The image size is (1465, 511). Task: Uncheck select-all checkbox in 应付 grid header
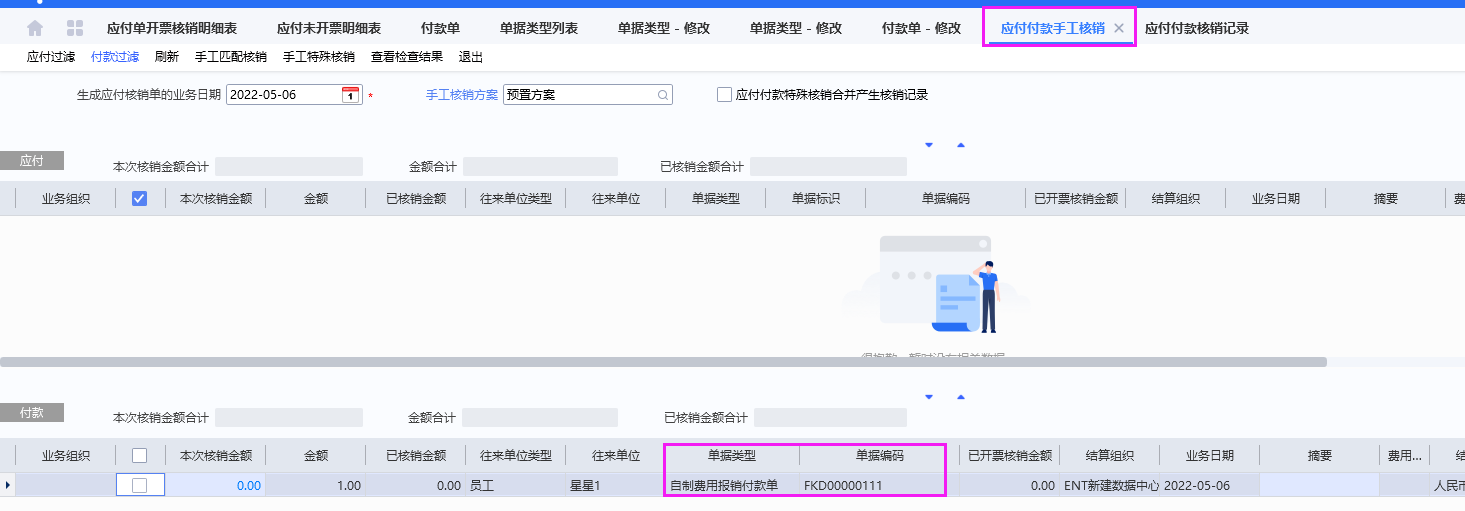(140, 199)
